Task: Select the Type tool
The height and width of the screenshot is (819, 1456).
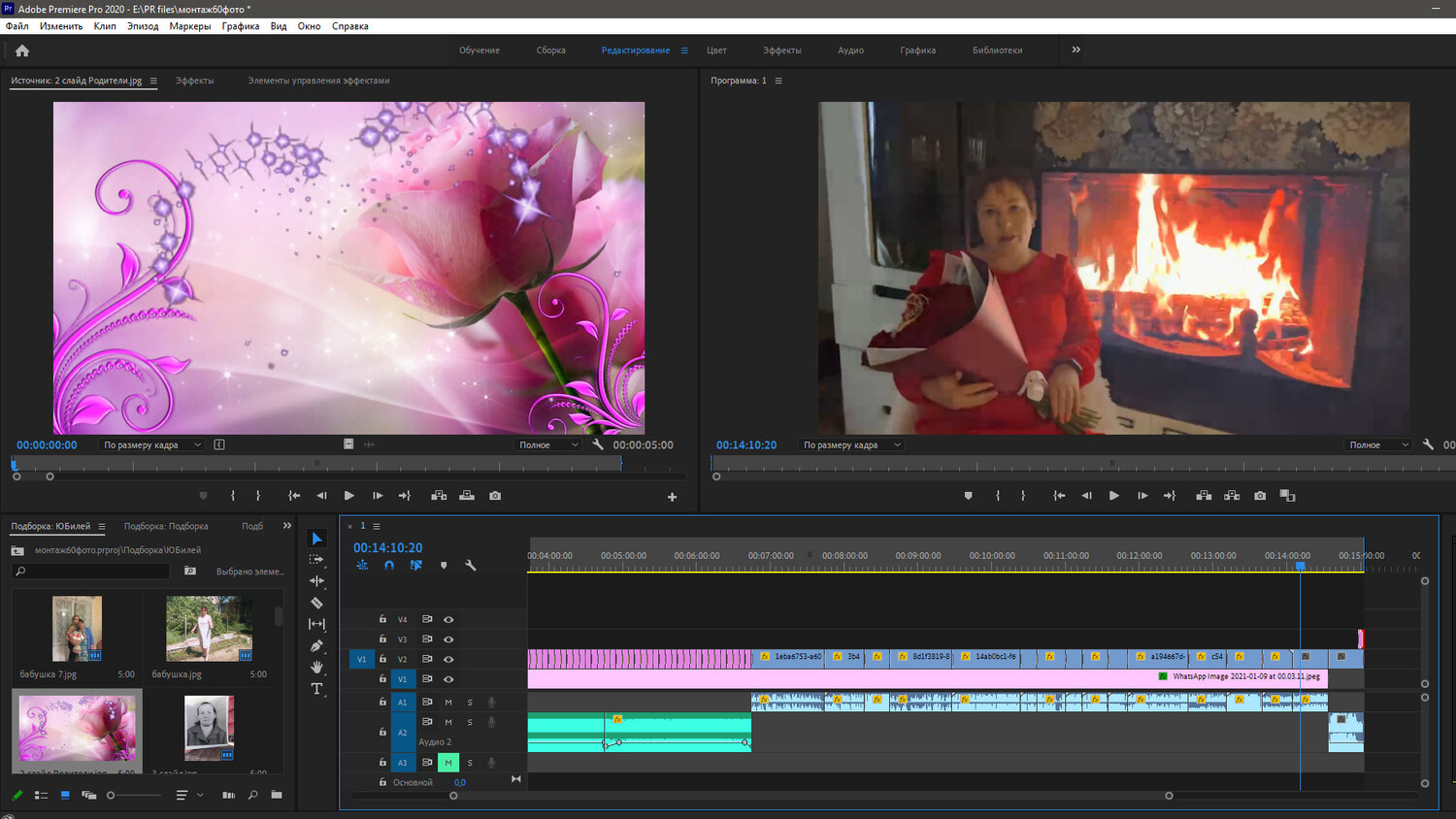Action: (316, 689)
